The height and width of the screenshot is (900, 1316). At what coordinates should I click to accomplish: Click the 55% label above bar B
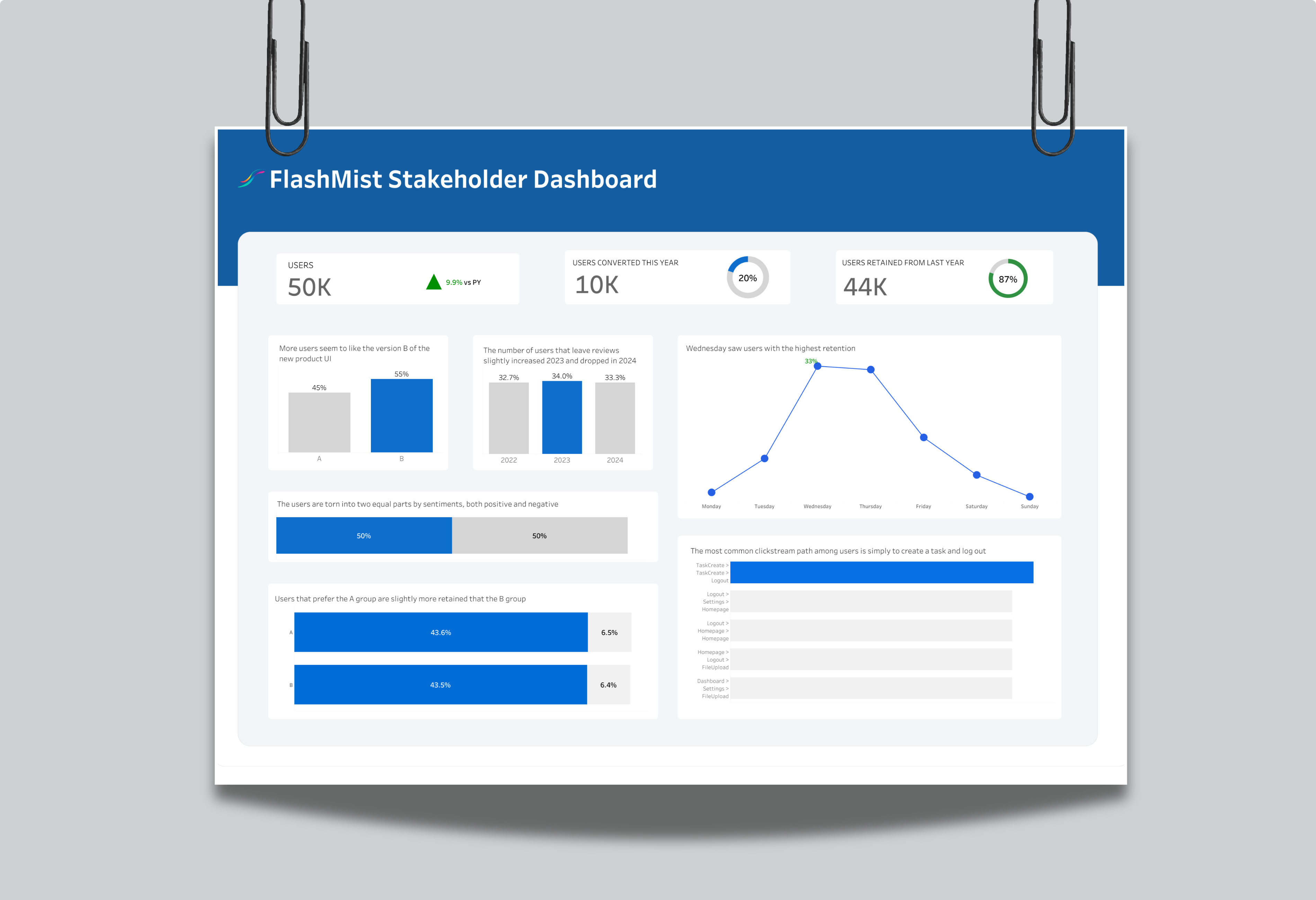pos(401,374)
